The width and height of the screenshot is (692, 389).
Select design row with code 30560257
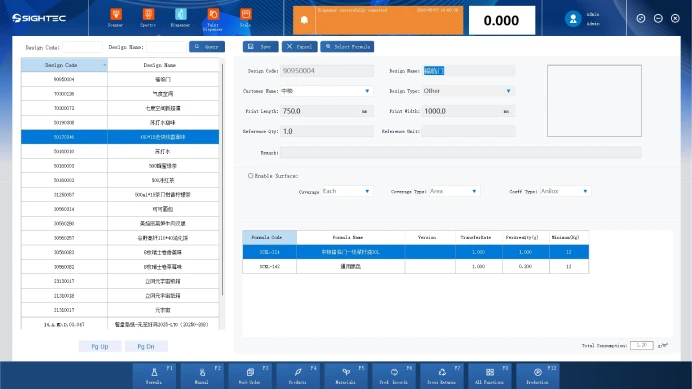point(120,238)
